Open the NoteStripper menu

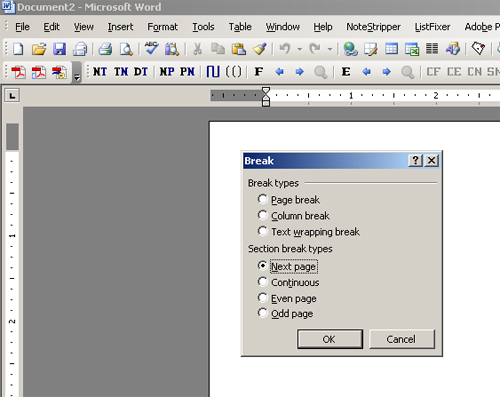[x=373, y=27]
